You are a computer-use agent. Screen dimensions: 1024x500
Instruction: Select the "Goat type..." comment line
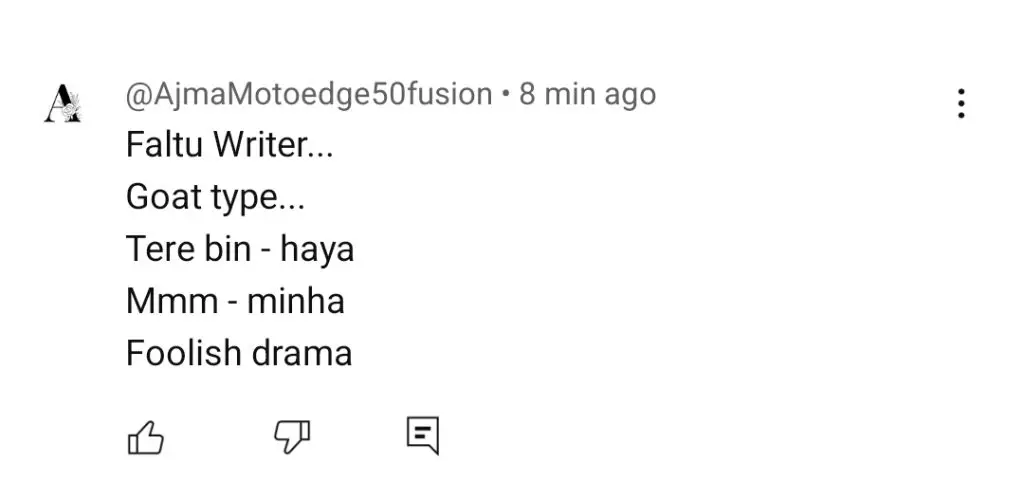pos(216,197)
